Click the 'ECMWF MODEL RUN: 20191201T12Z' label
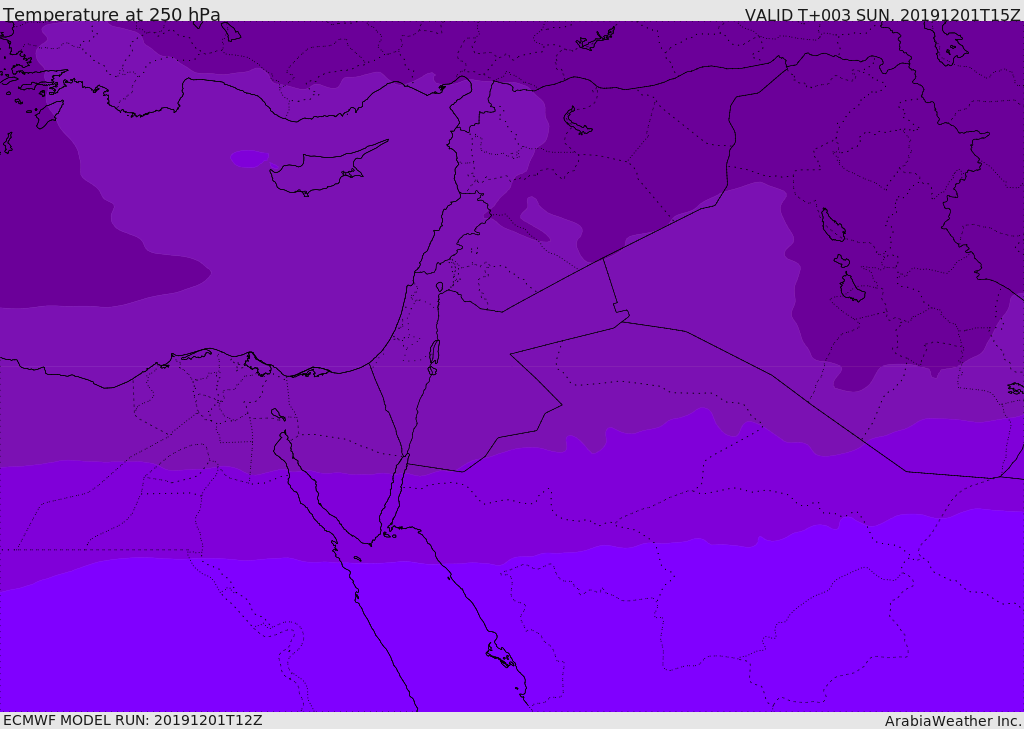This screenshot has height=729, width=1024. pos(133,720)
